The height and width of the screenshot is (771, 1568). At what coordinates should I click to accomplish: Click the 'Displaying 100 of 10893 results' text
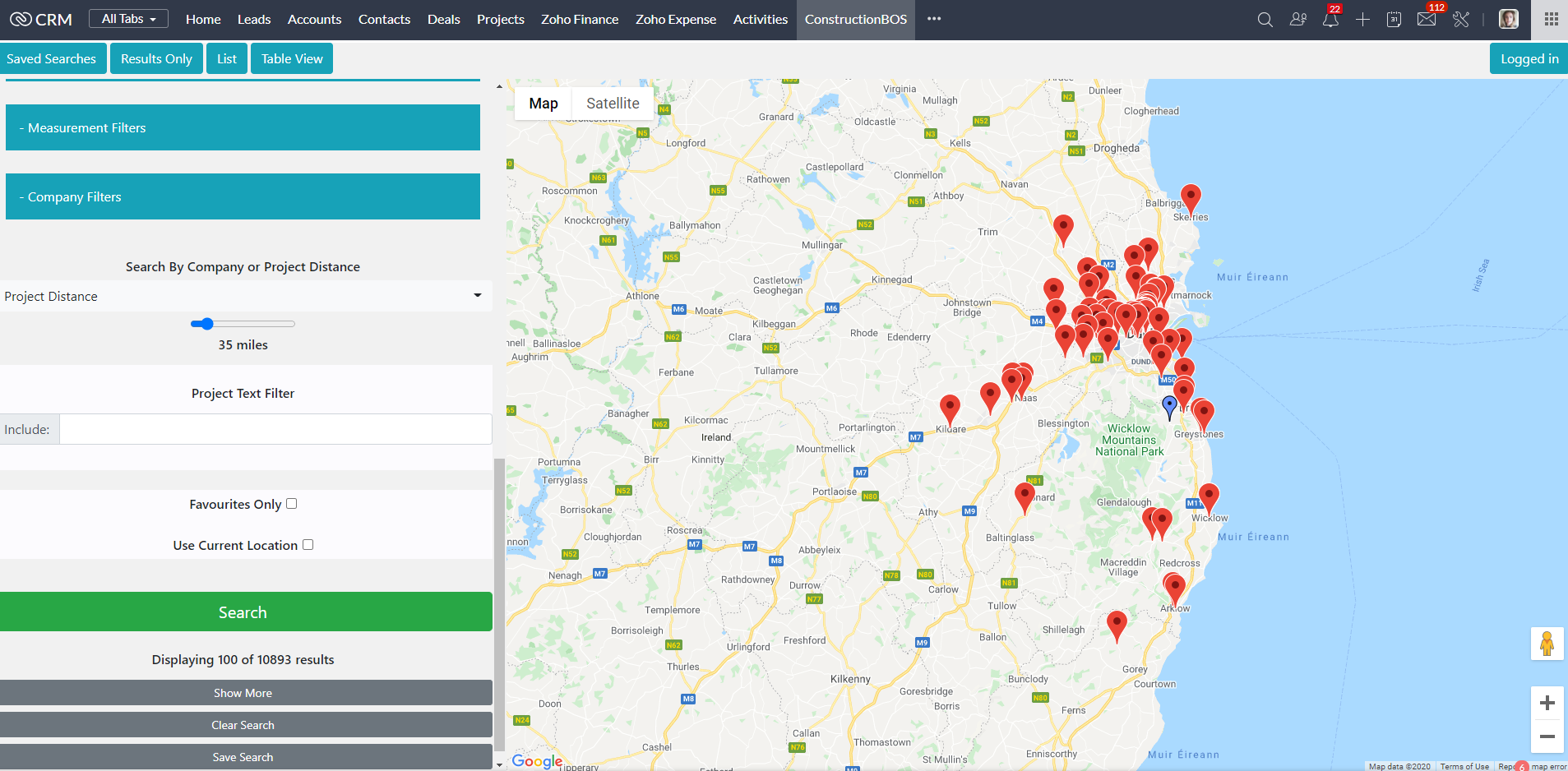pyautogui.click(x=243, y=659)
